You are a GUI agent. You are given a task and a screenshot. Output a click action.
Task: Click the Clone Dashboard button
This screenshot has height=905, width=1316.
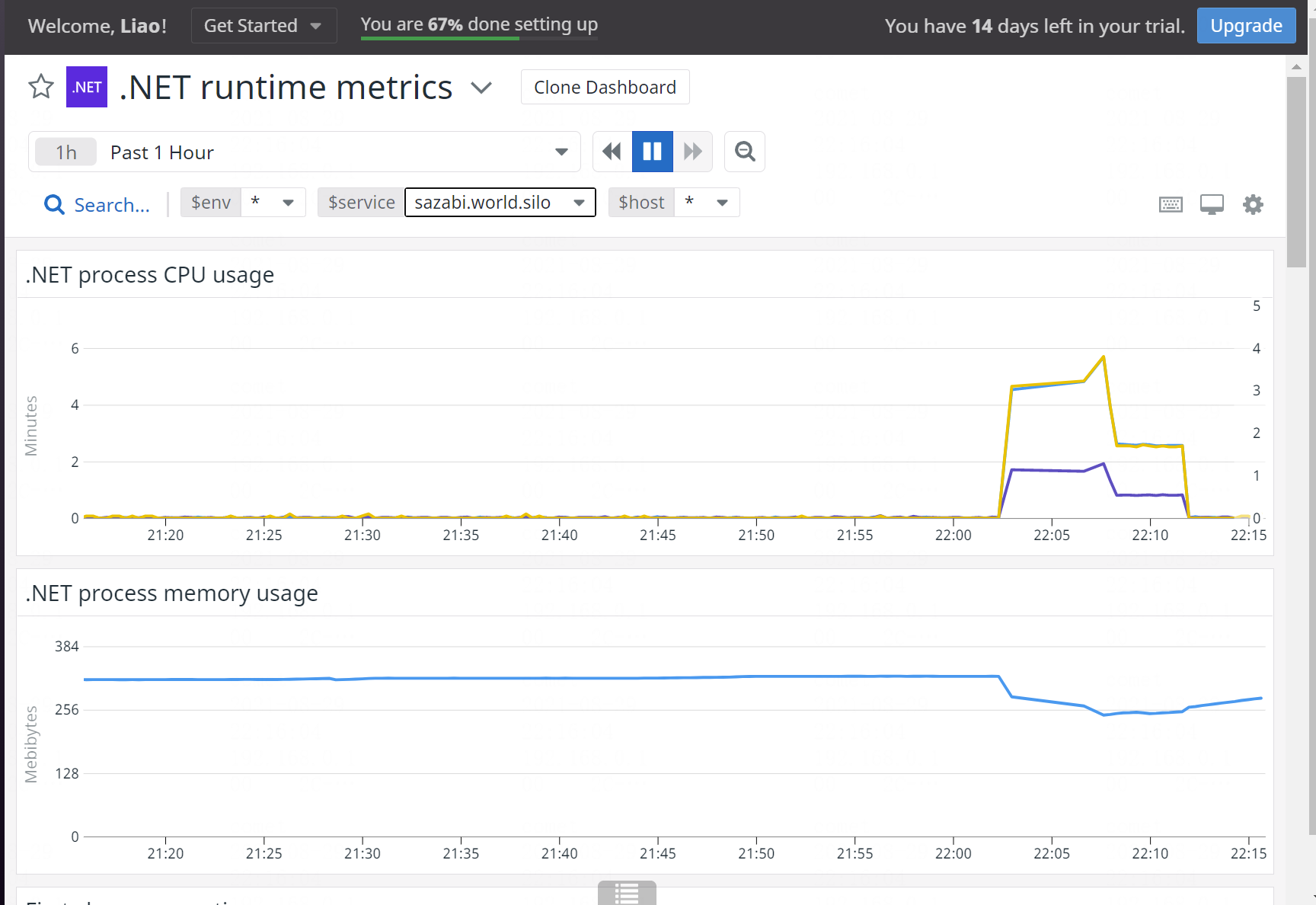pyautogui.click(x=605, y=87)
